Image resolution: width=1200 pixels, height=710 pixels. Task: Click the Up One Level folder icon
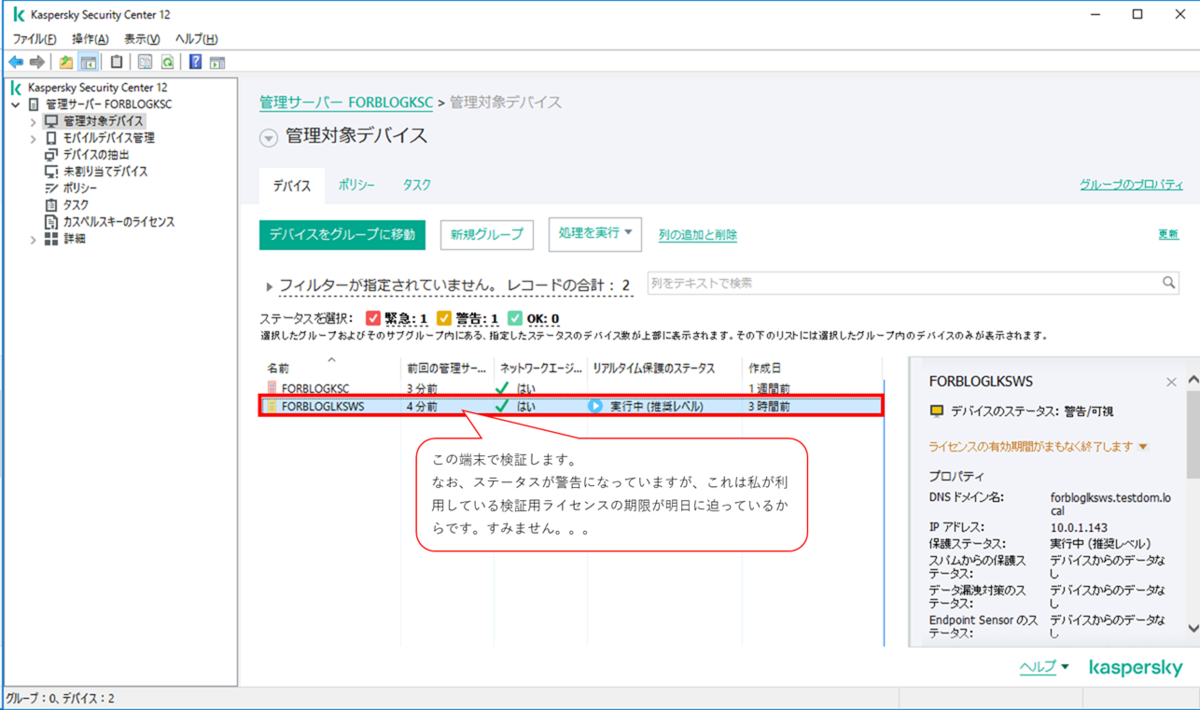pyautogui.click(x=66, y=61)
